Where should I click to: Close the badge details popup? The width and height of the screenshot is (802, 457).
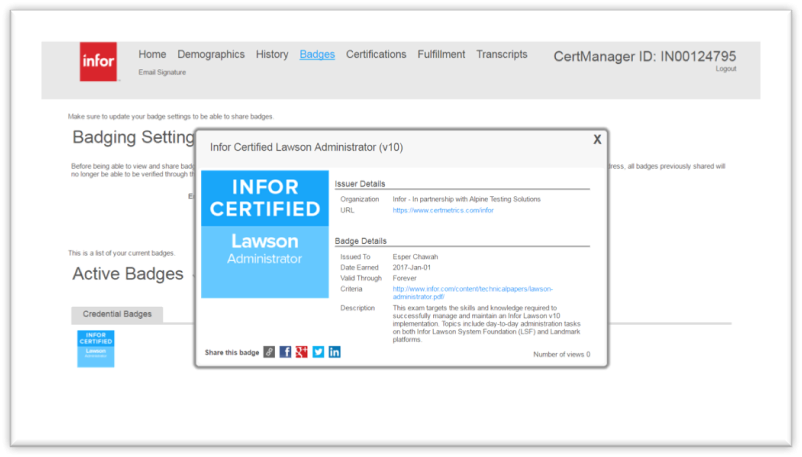click(597, 140)
